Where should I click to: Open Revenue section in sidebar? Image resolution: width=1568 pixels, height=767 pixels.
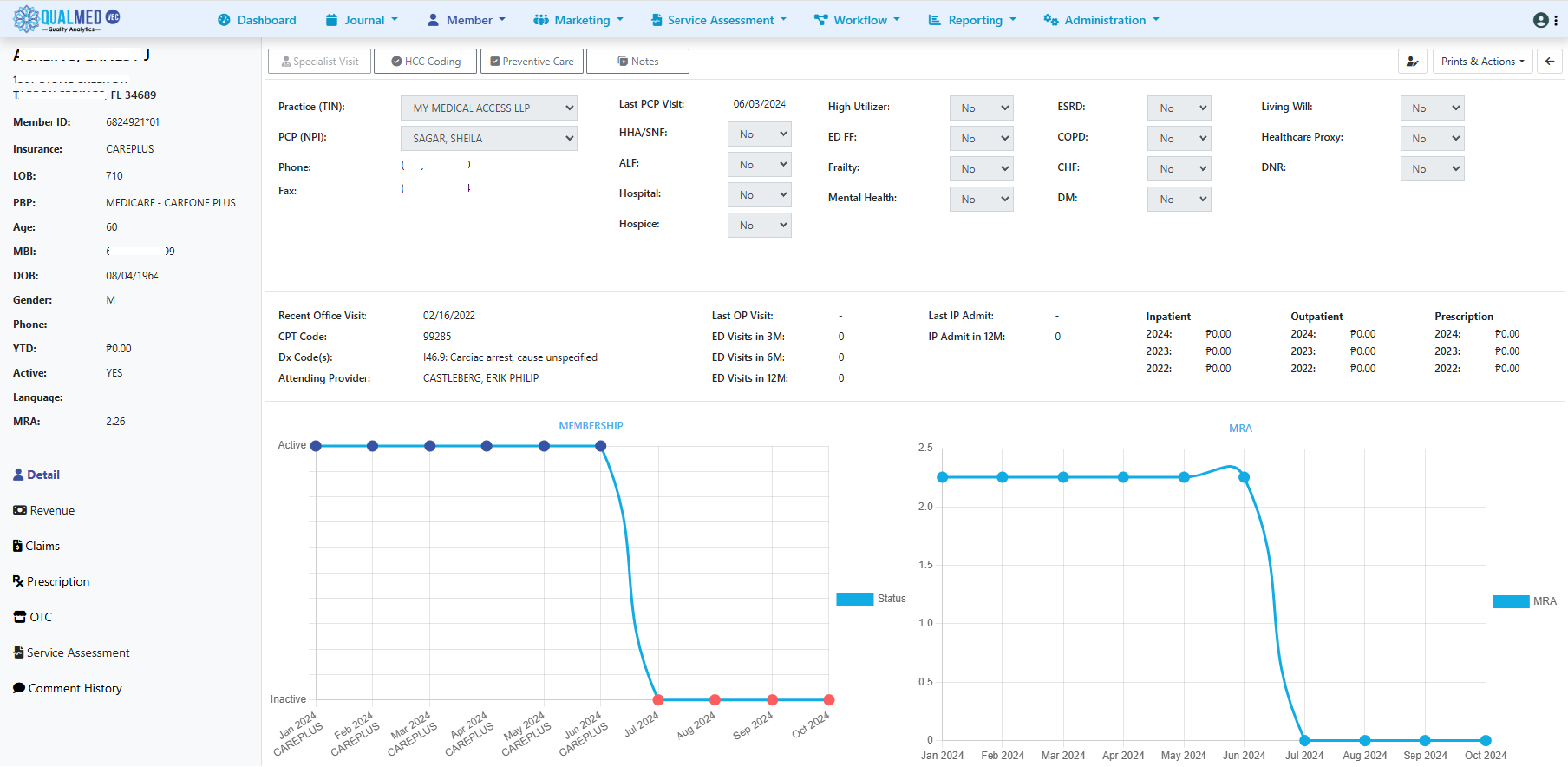point(44,510)
